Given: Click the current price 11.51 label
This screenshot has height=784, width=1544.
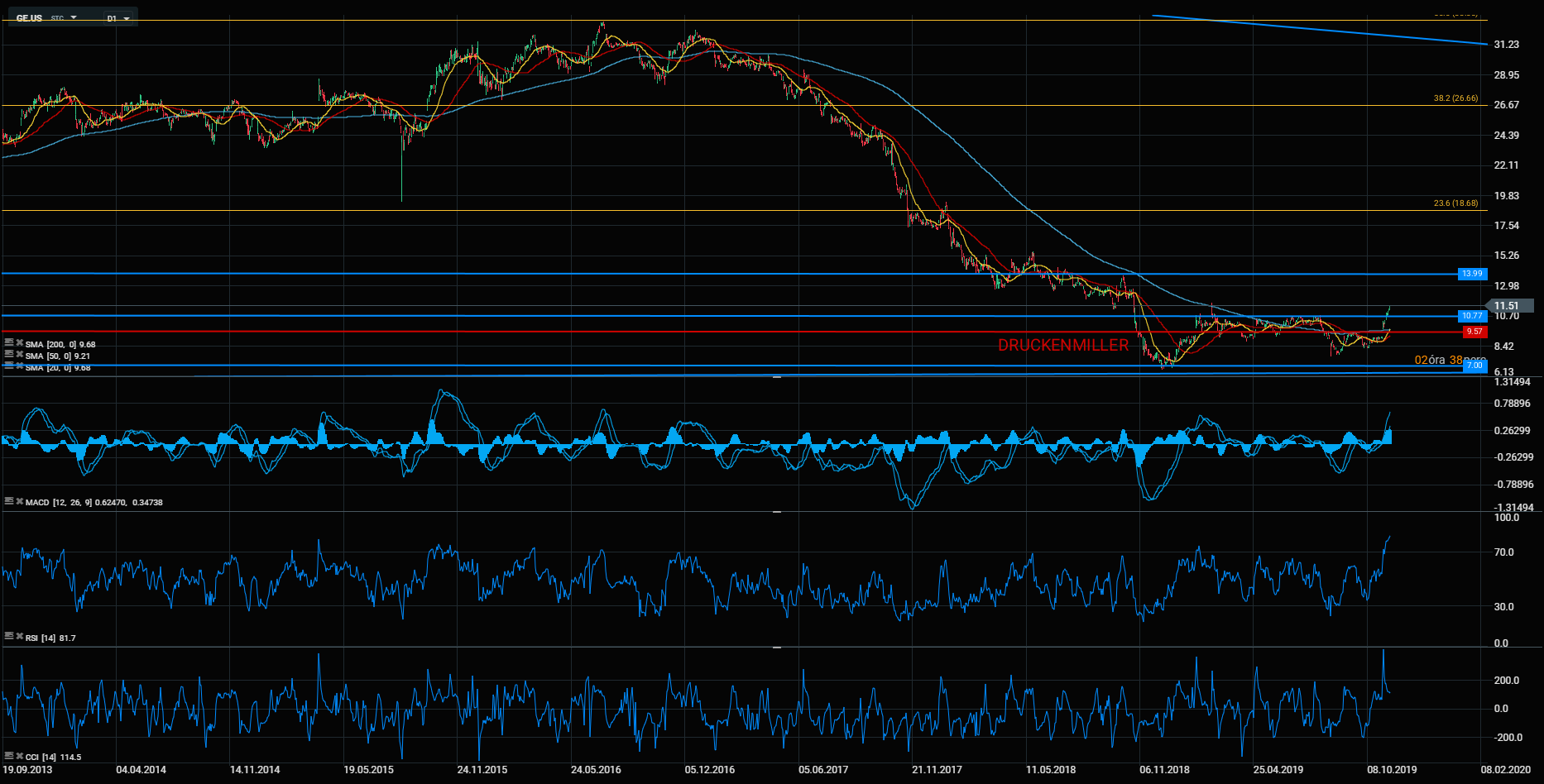Looking at the screenshot, I should (1508, 306).
